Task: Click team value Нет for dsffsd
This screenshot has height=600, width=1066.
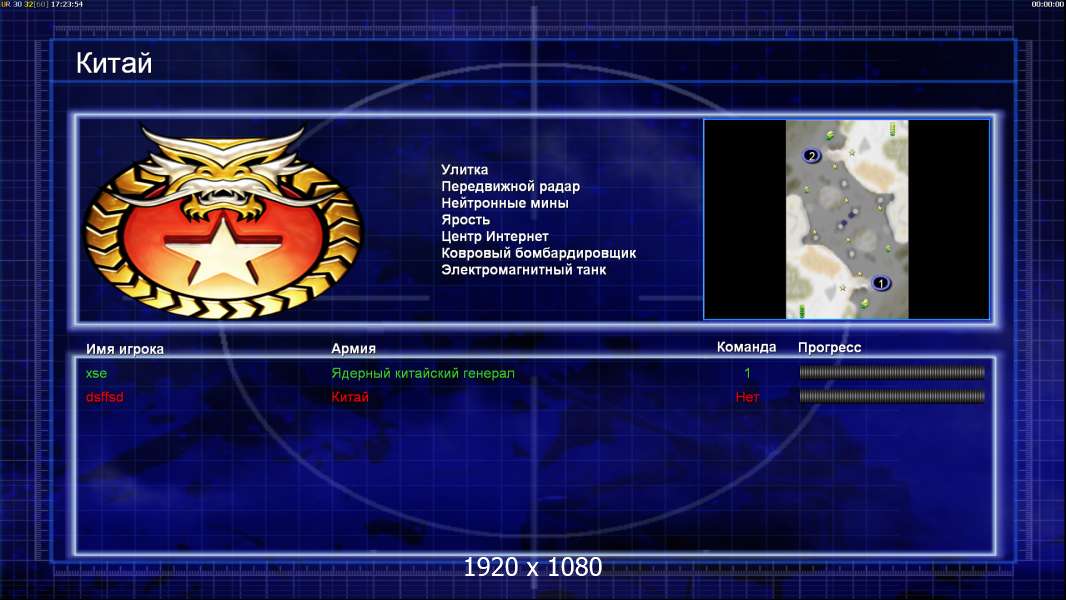Action: pyautogui.click(x=747, y=397)
